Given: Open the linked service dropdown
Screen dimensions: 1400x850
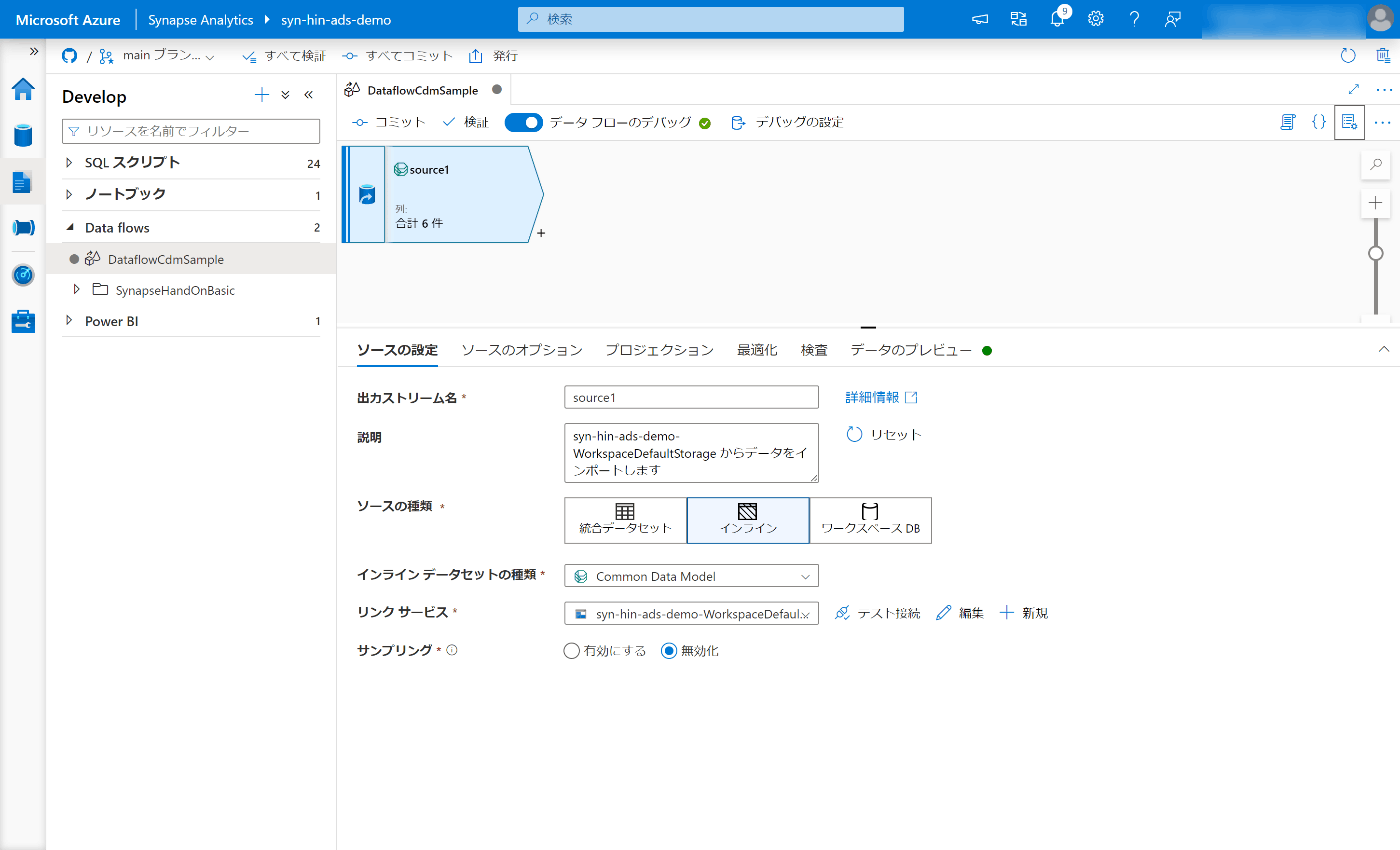Looking at the screenshot, I should (691, 613).
